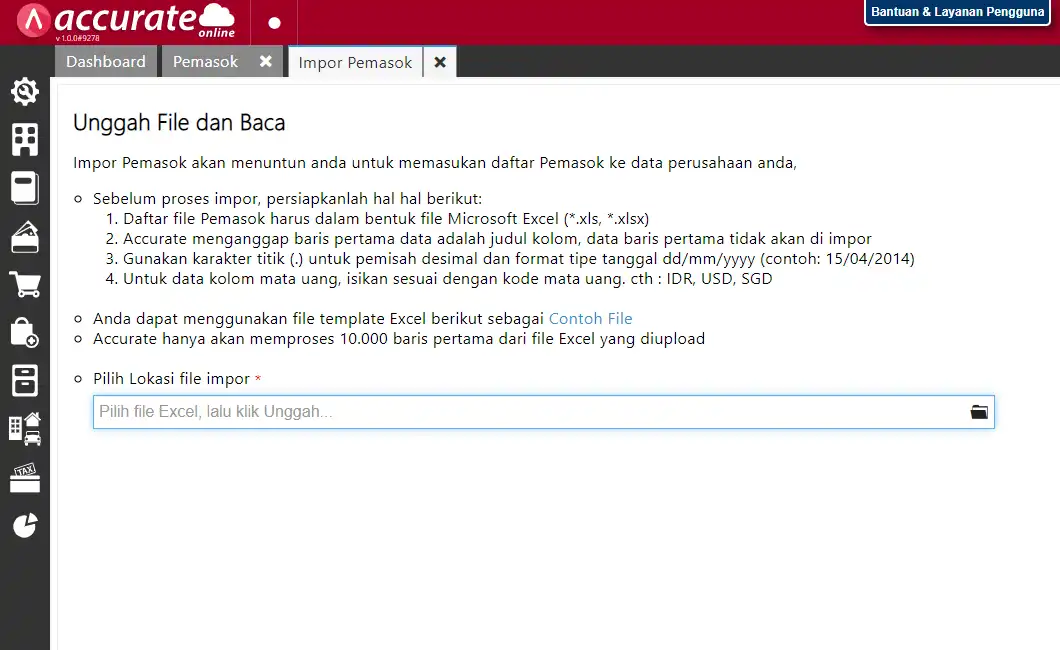Open the reports pie chart icon

click(x=24, y=526)
